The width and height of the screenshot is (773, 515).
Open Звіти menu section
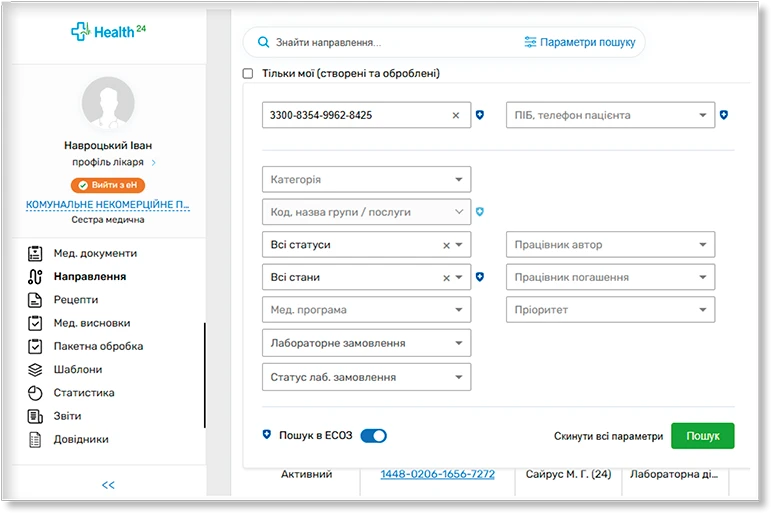67,416
